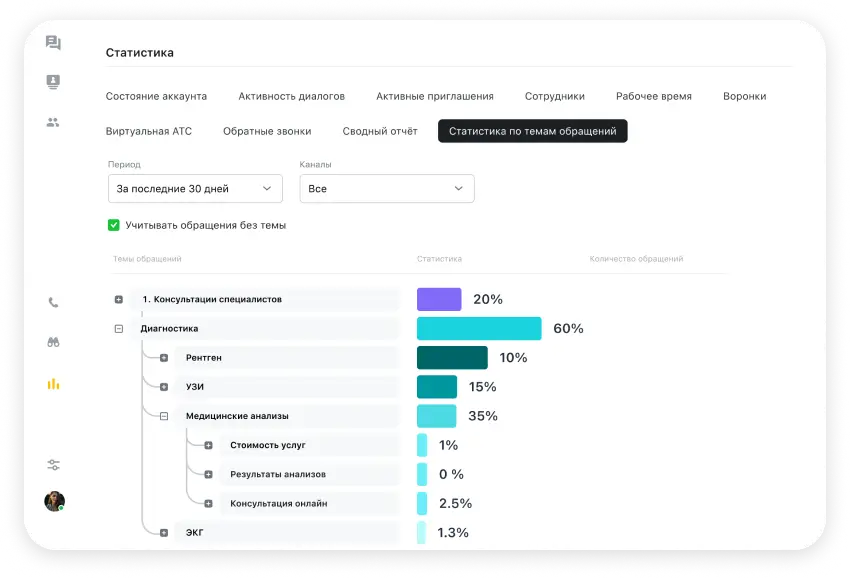850x578 pixels.
Task: Open the settings sliders icon
Action: pyautogui.click(x=53, y=465)
